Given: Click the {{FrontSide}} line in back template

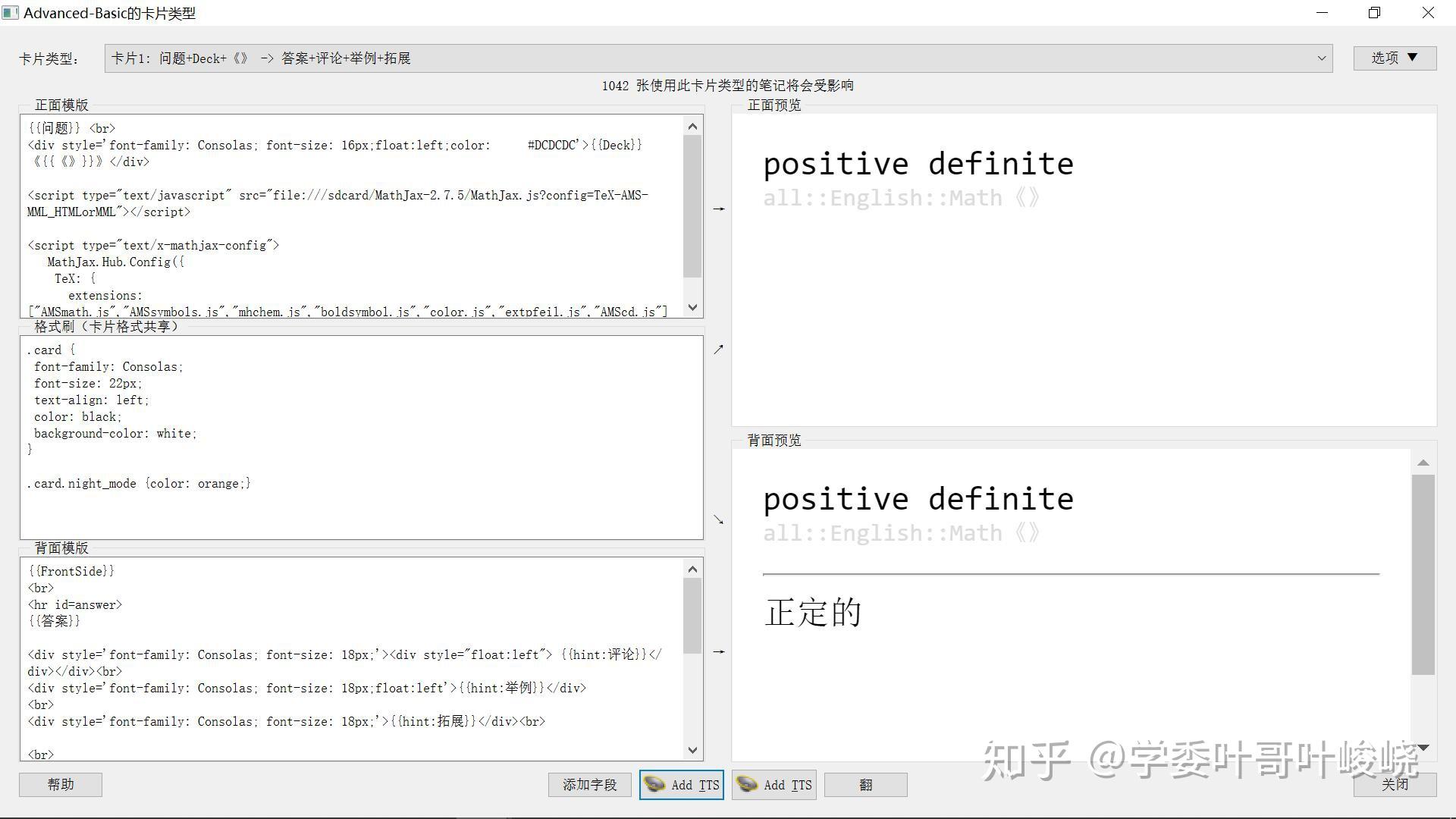Looking at the screenshot, I should 71,571.
